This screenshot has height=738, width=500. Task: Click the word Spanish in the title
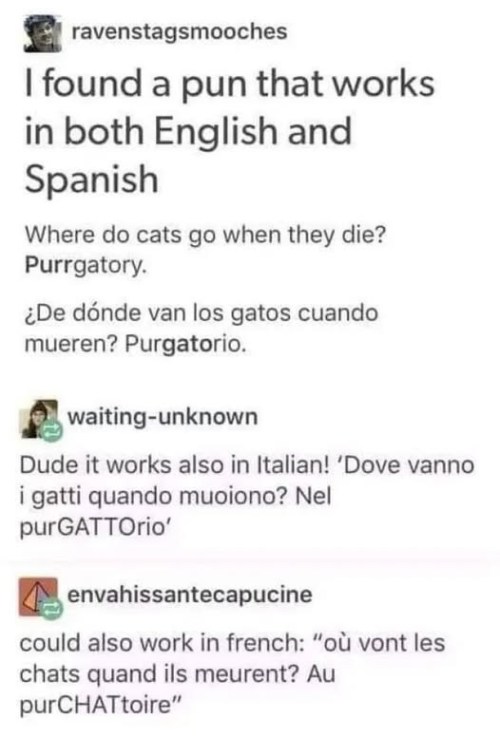pos(91,180)
